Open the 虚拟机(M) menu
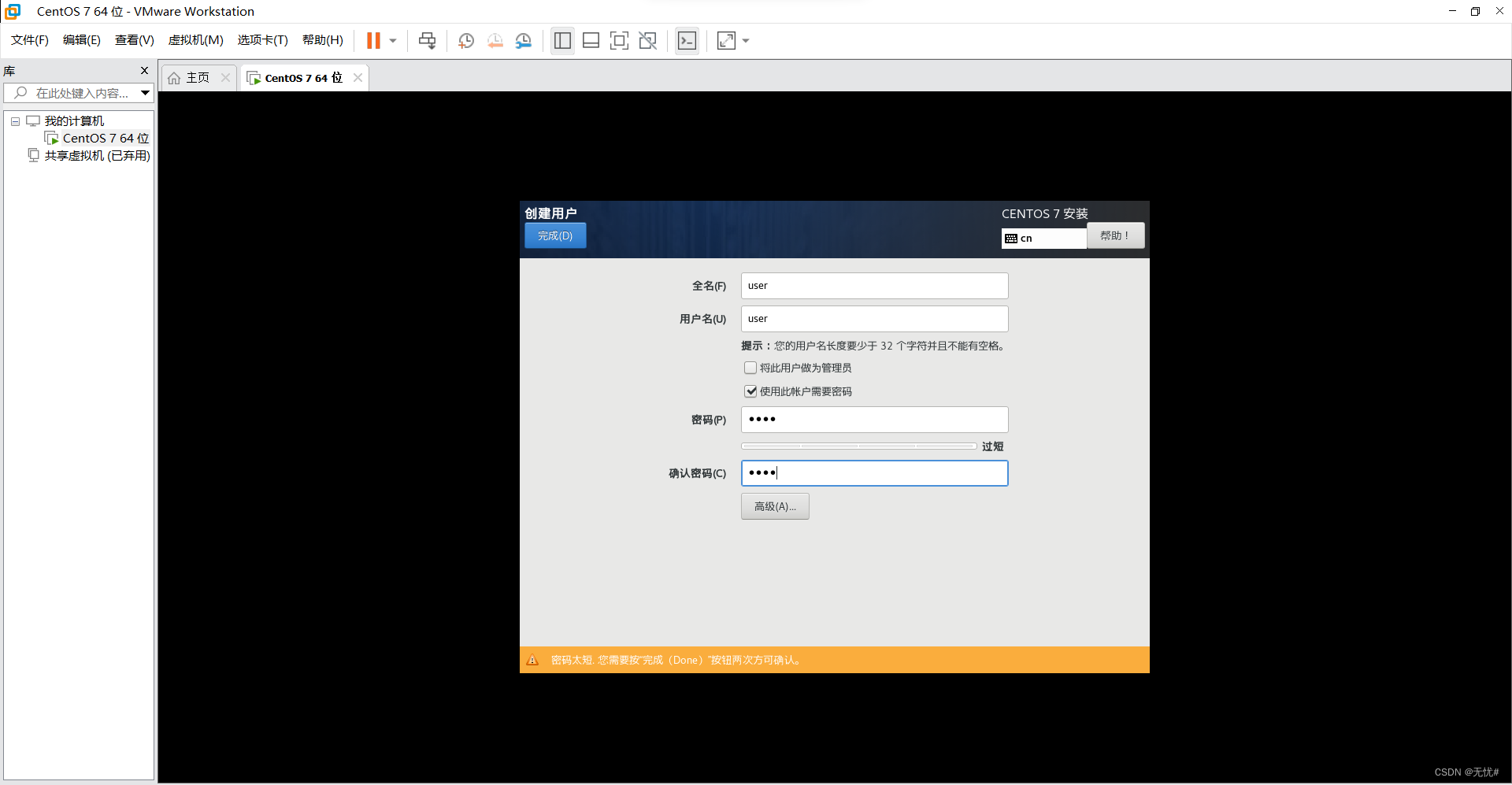The width and height of the screenshot is (1512, 785). pyautogui.click(x=196, y=40)
